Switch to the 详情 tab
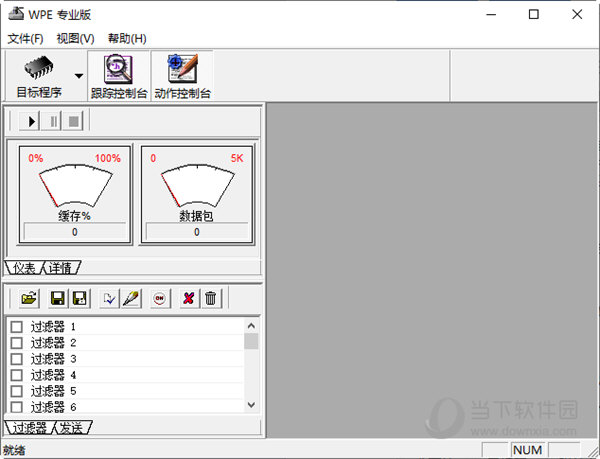Screen dimensions: 600x459 pos(64,267)
